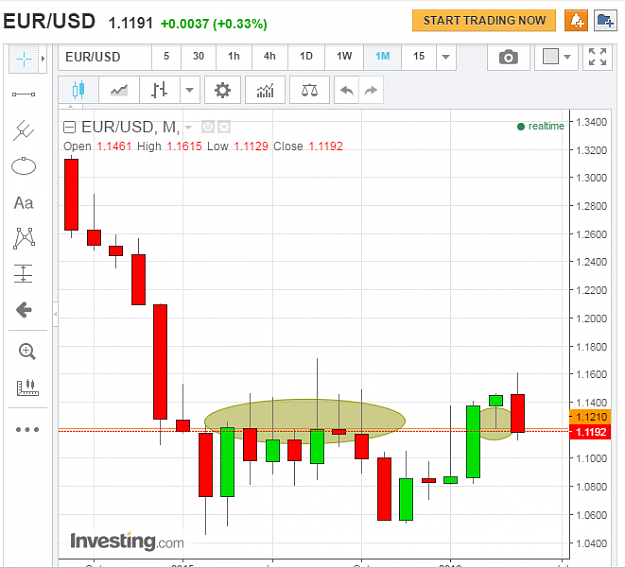
Task: Select the left arrow marker tool
Action: coord(24,310)
